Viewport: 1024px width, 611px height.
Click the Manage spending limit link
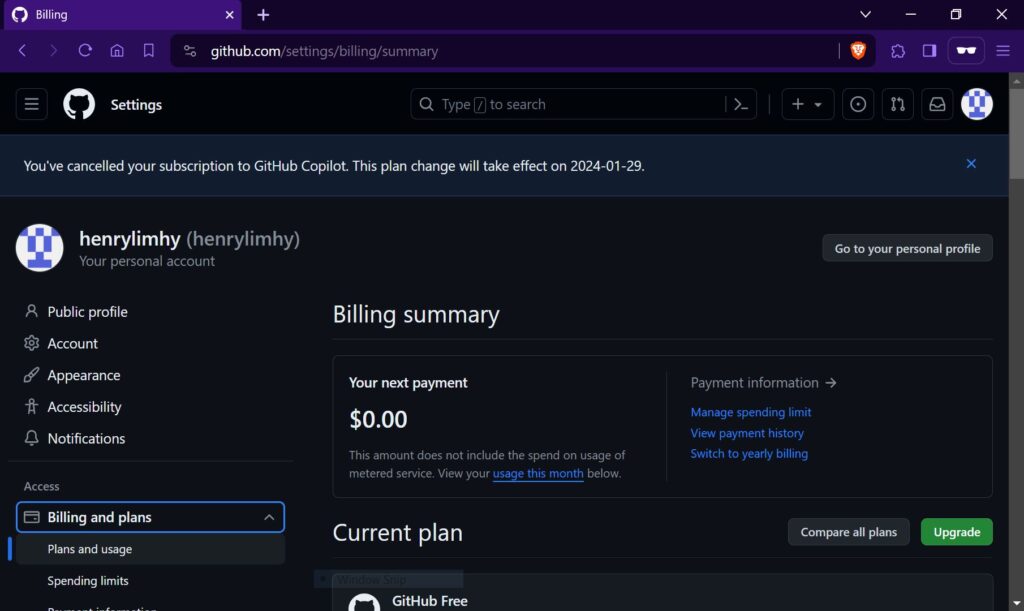pos(750,412)
